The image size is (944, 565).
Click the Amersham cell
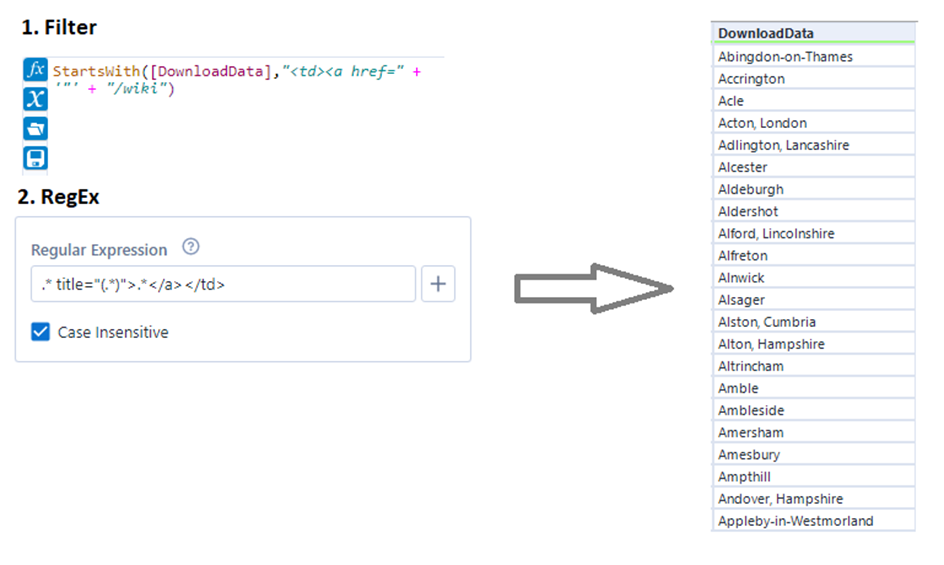tap(813, 432)
